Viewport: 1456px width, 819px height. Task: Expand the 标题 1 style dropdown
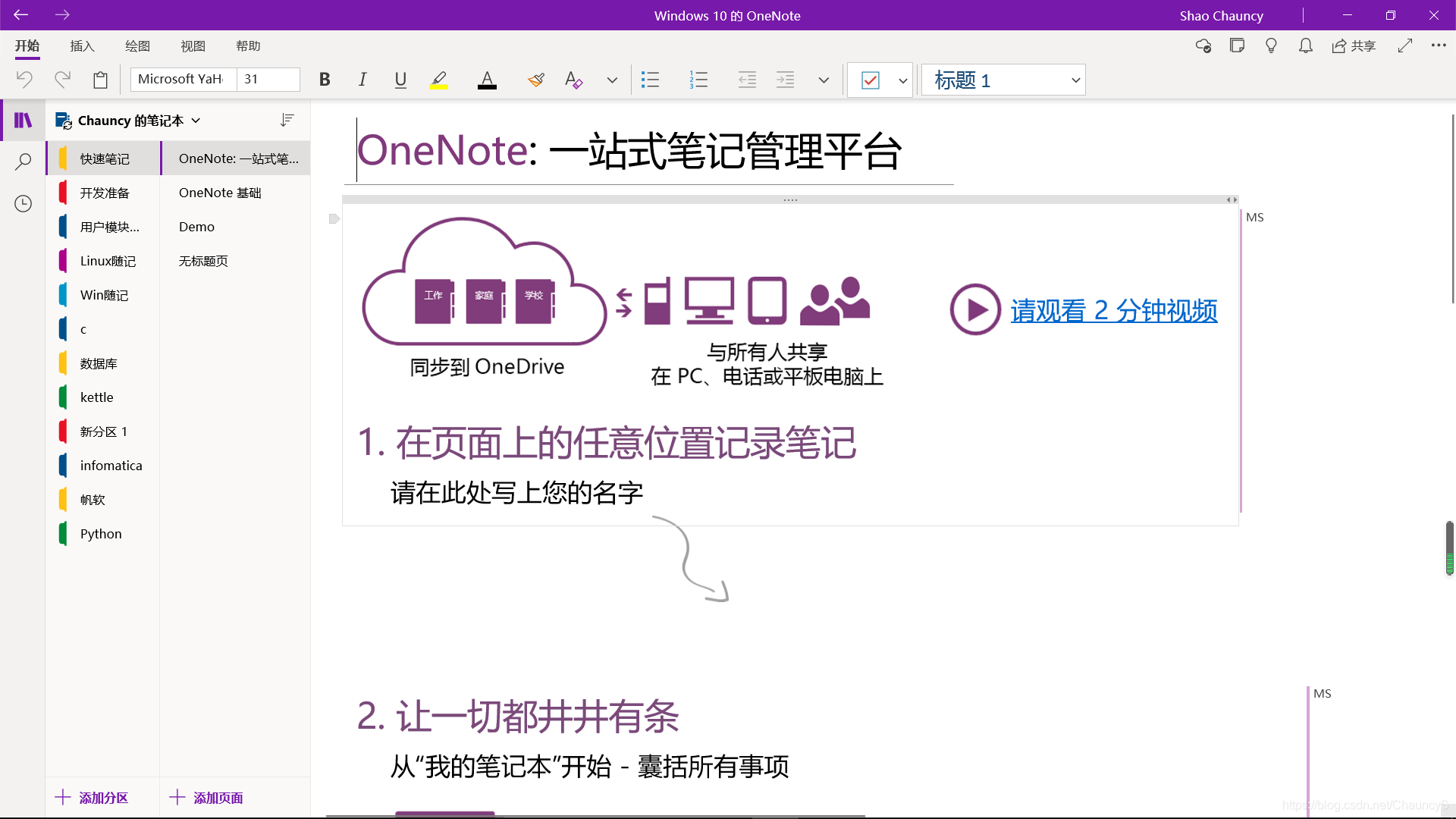[x=1075, y=80]
